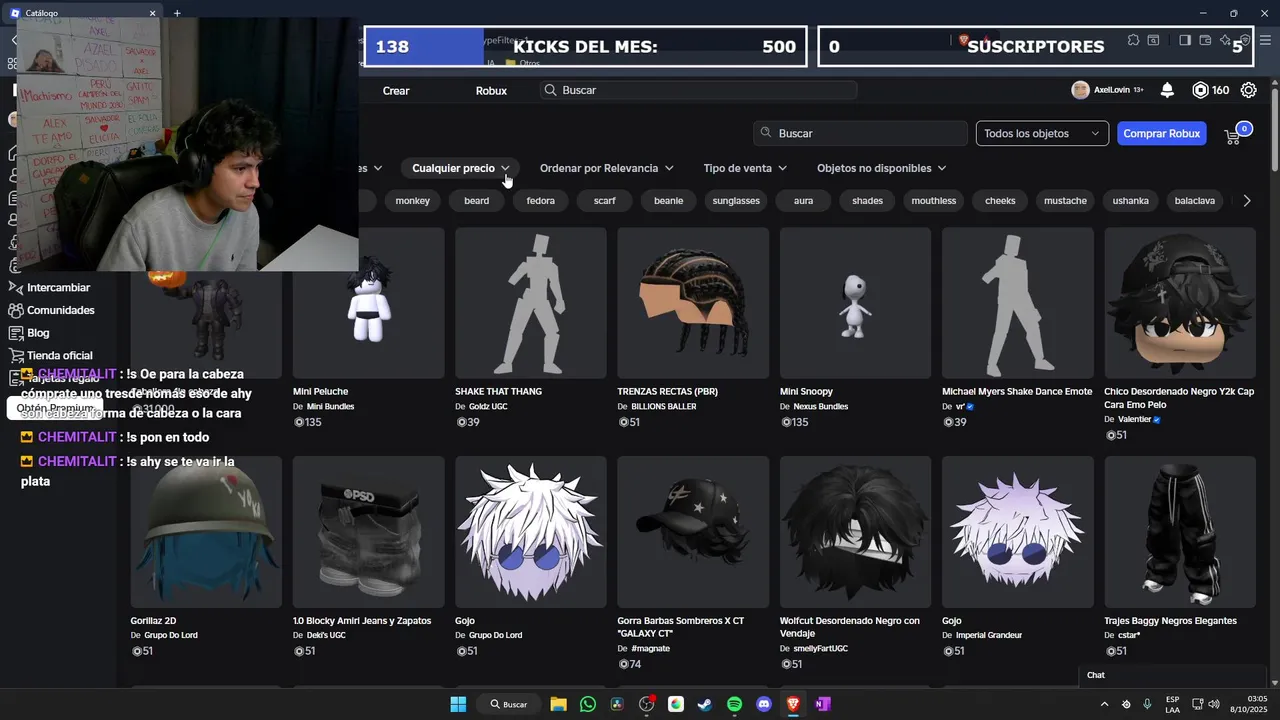Open the shopping cart icon
Viewport: 1280px width, 720px height.
1233,135
